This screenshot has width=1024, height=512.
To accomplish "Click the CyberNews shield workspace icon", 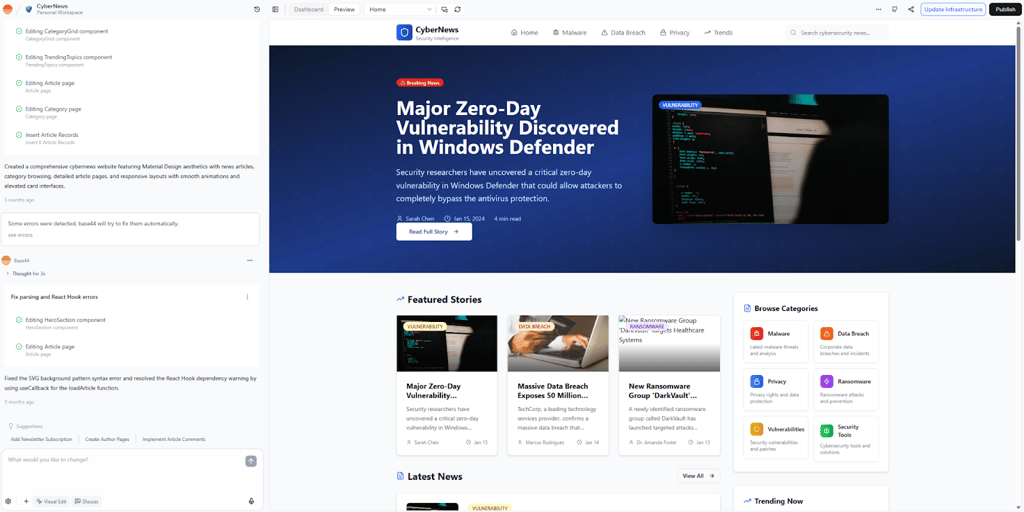I will coord(29,9).
